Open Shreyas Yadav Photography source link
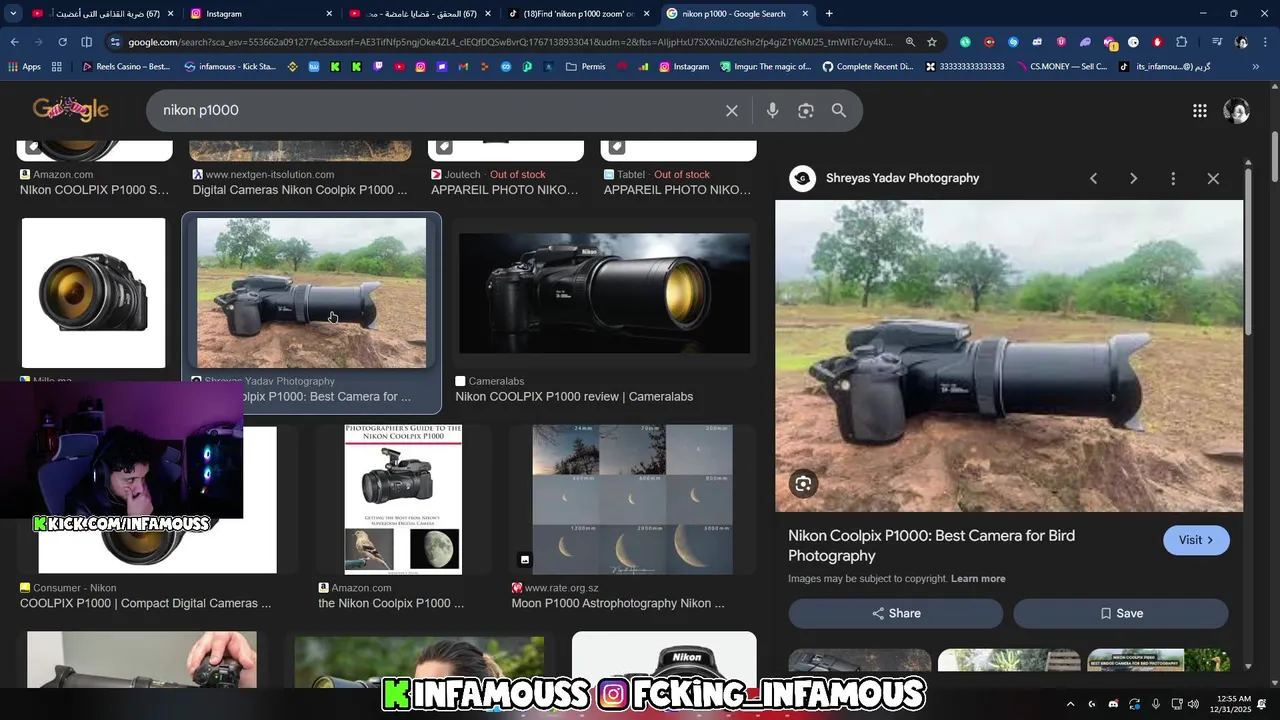Image resolution: width=1280 pixels, height=720 pixels. point(902,178)
